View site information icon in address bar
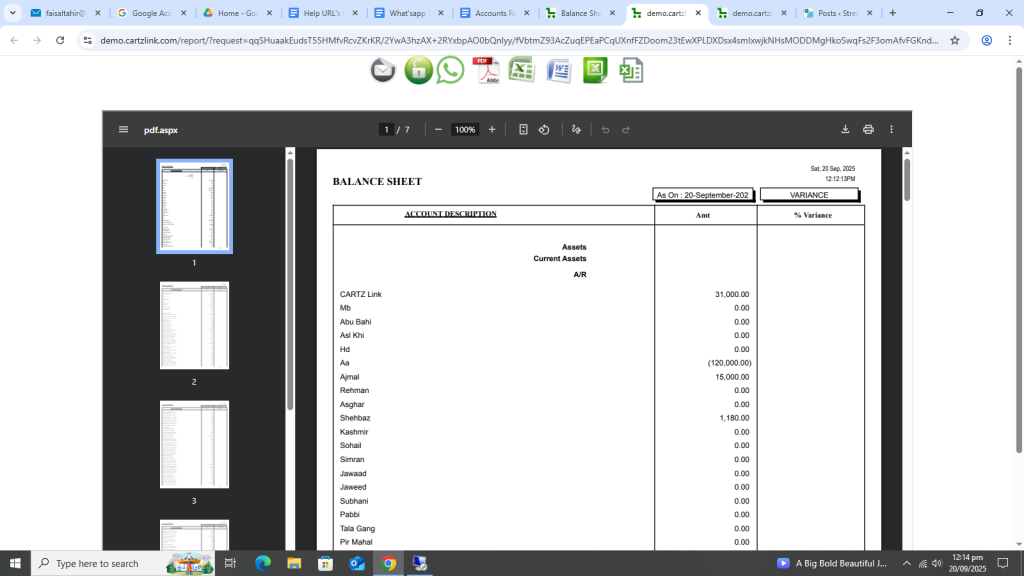Screen dimensions: 1024x576 88,40
